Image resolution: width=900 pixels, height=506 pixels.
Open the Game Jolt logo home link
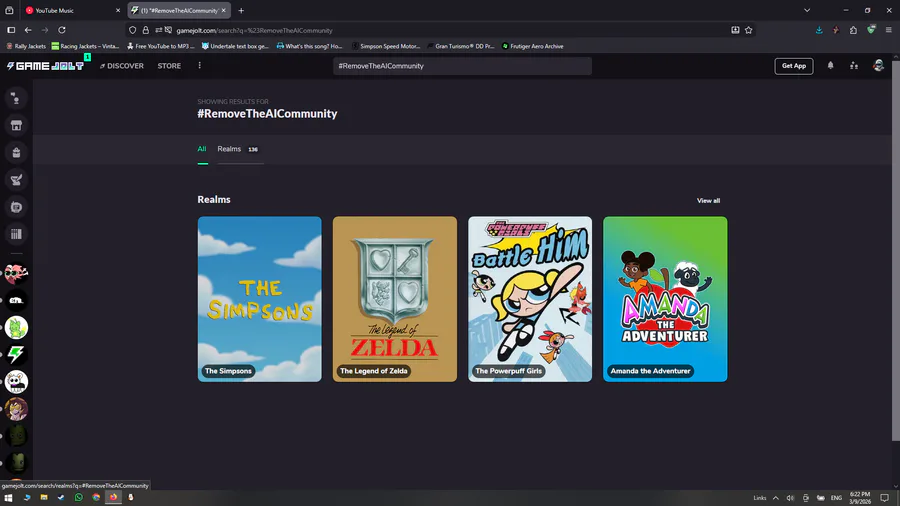pyautogui.click(x=45, y=66)
